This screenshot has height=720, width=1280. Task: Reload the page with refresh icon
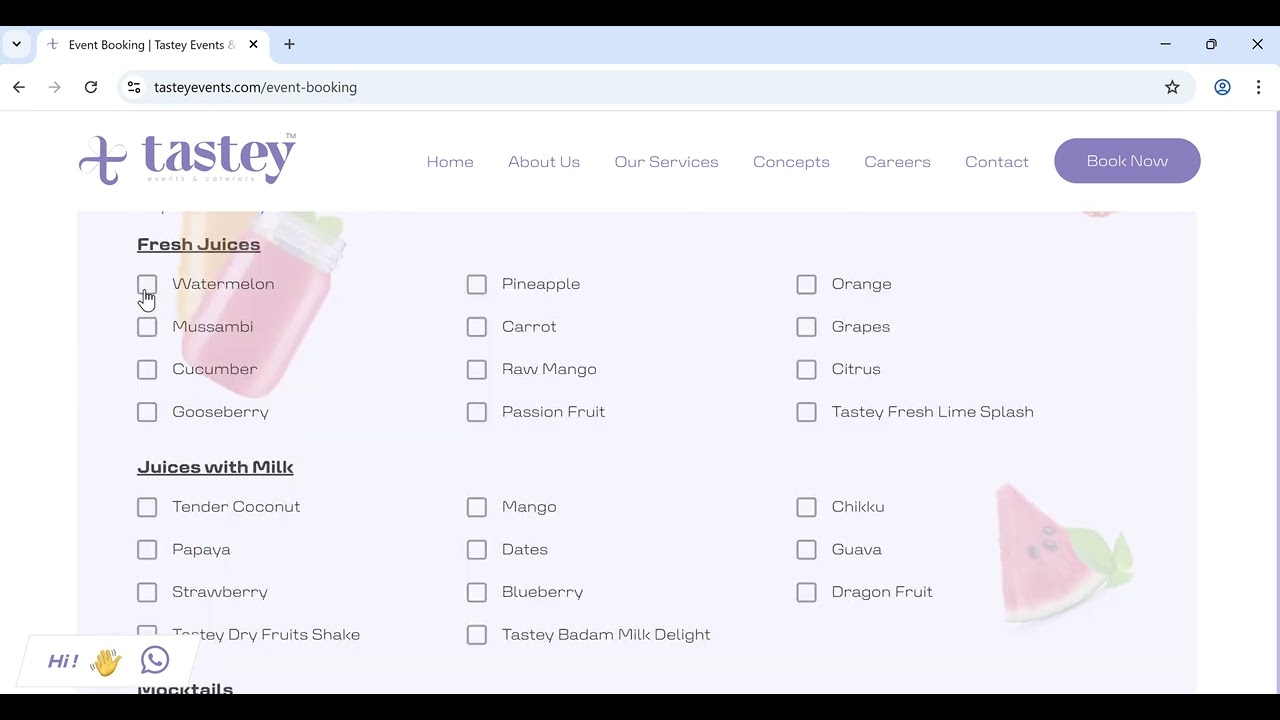pos(91,87)
